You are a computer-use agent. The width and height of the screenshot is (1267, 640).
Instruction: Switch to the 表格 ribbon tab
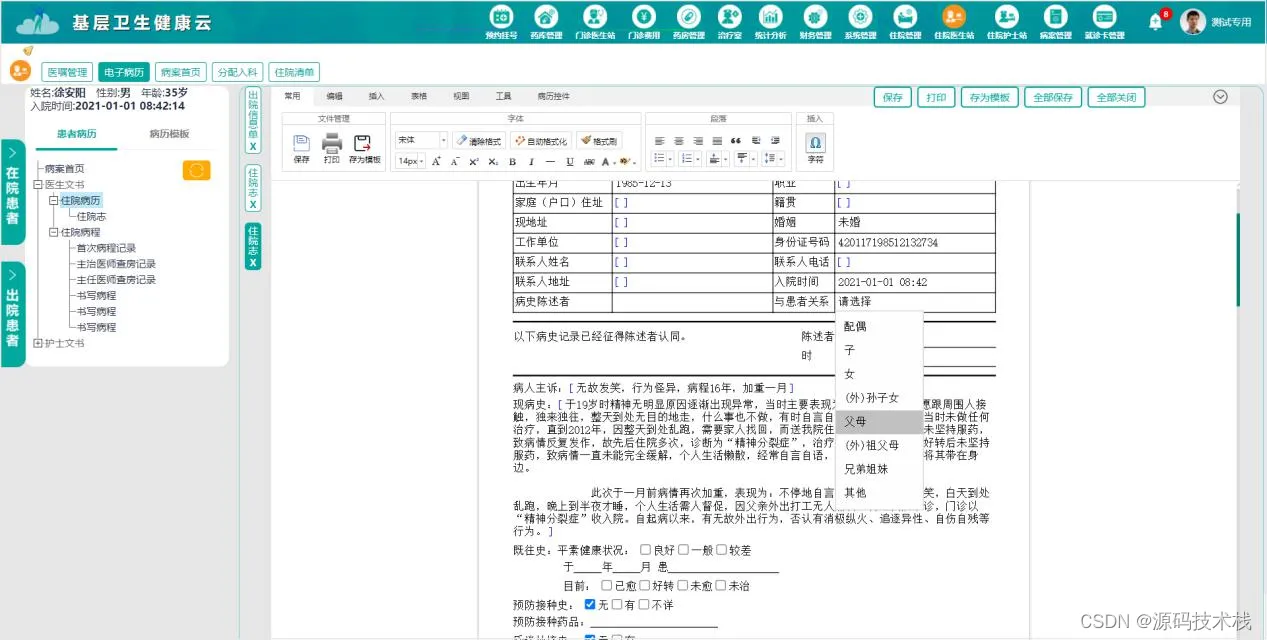(419, 96)
